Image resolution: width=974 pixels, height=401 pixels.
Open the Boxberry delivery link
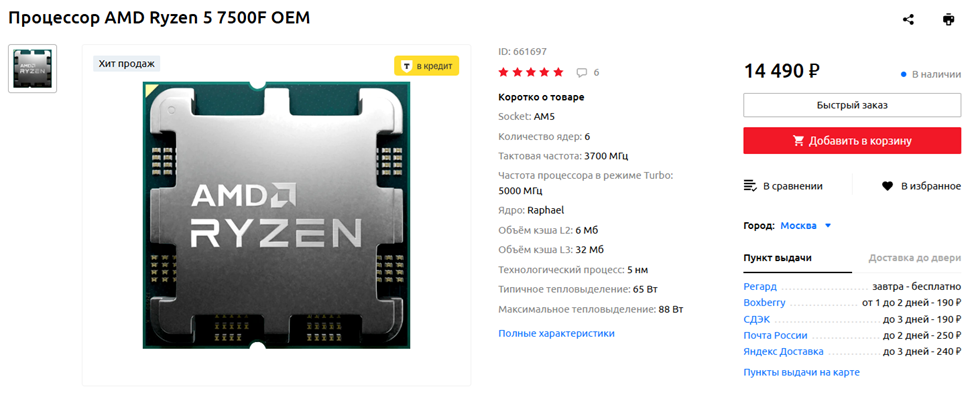coord(764,303)
